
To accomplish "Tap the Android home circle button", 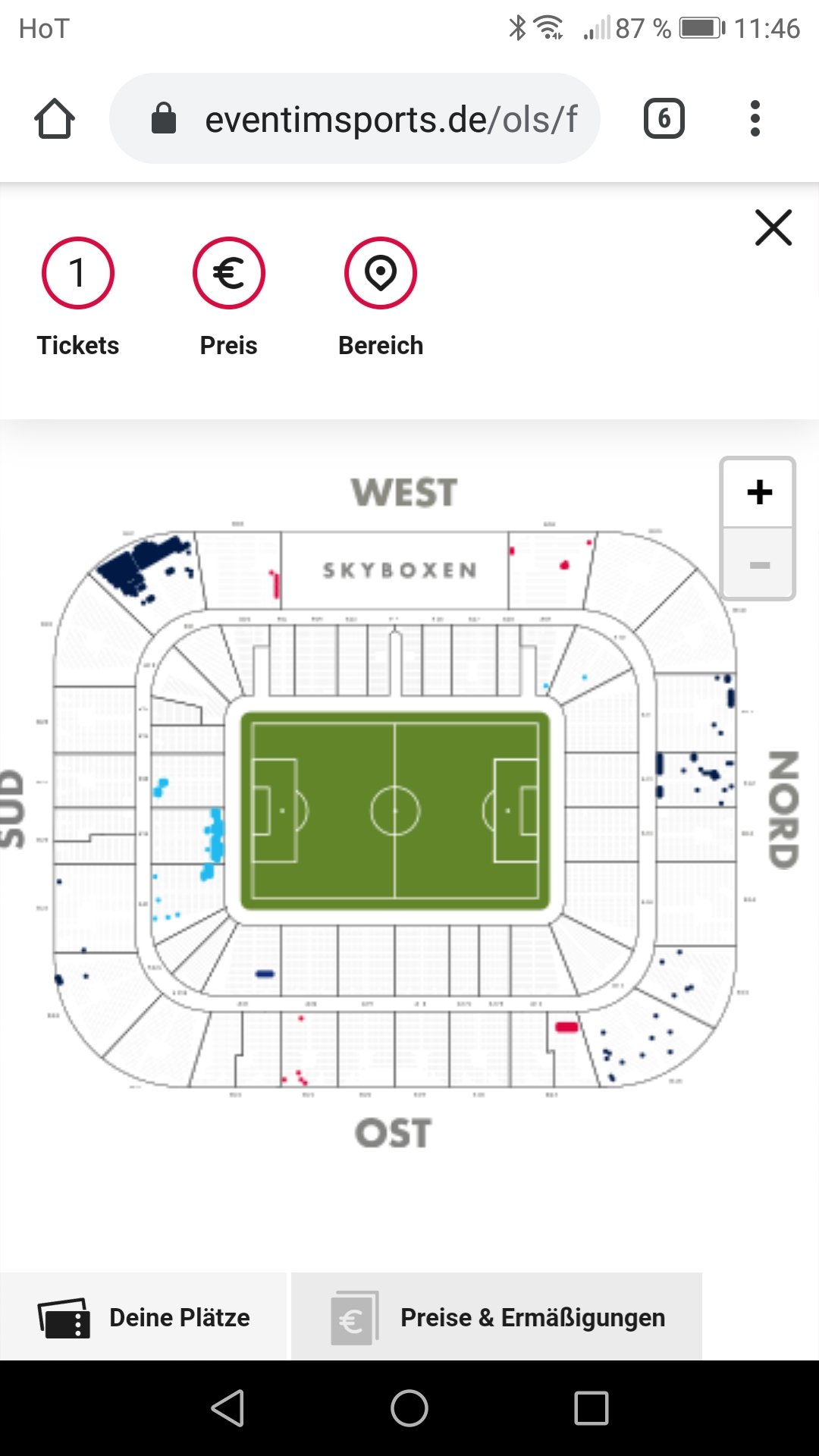I will (x=409, y=1408).
